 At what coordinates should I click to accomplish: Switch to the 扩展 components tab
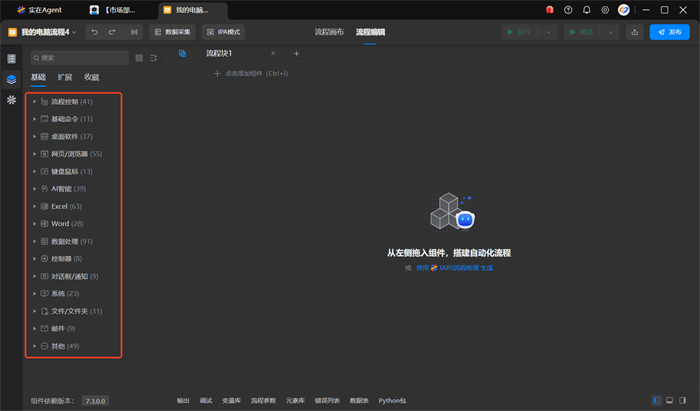[x=65, y=77]
